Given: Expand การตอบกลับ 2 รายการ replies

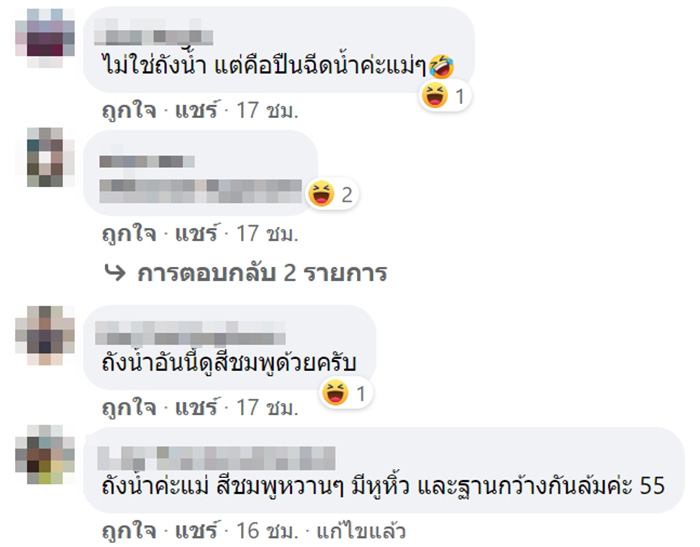Looking at the screenshot, I should 262,272.
